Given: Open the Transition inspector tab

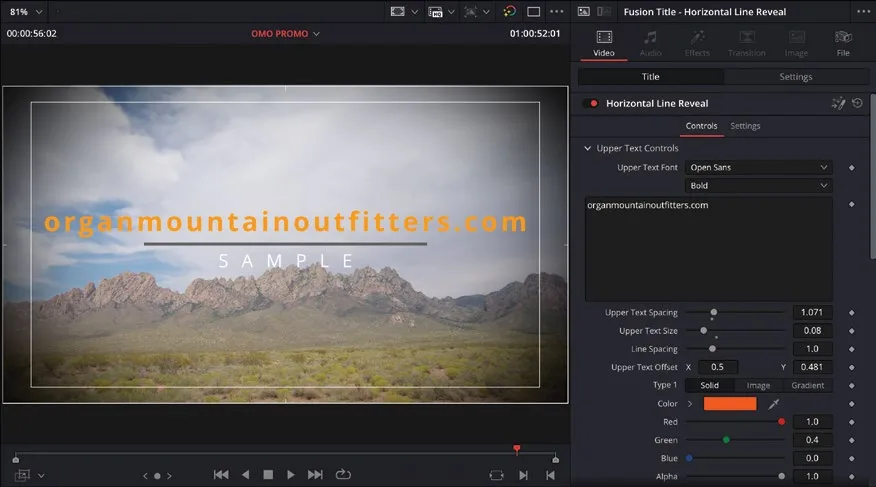Looking at the screenshot, I should pos(746,44).
